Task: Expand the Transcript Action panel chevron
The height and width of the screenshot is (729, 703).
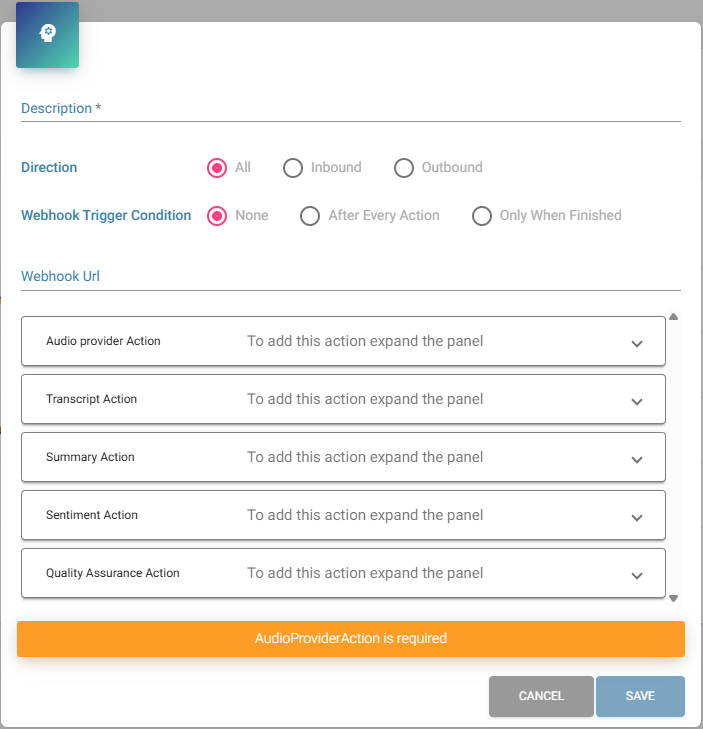Action: pos(637,401)
